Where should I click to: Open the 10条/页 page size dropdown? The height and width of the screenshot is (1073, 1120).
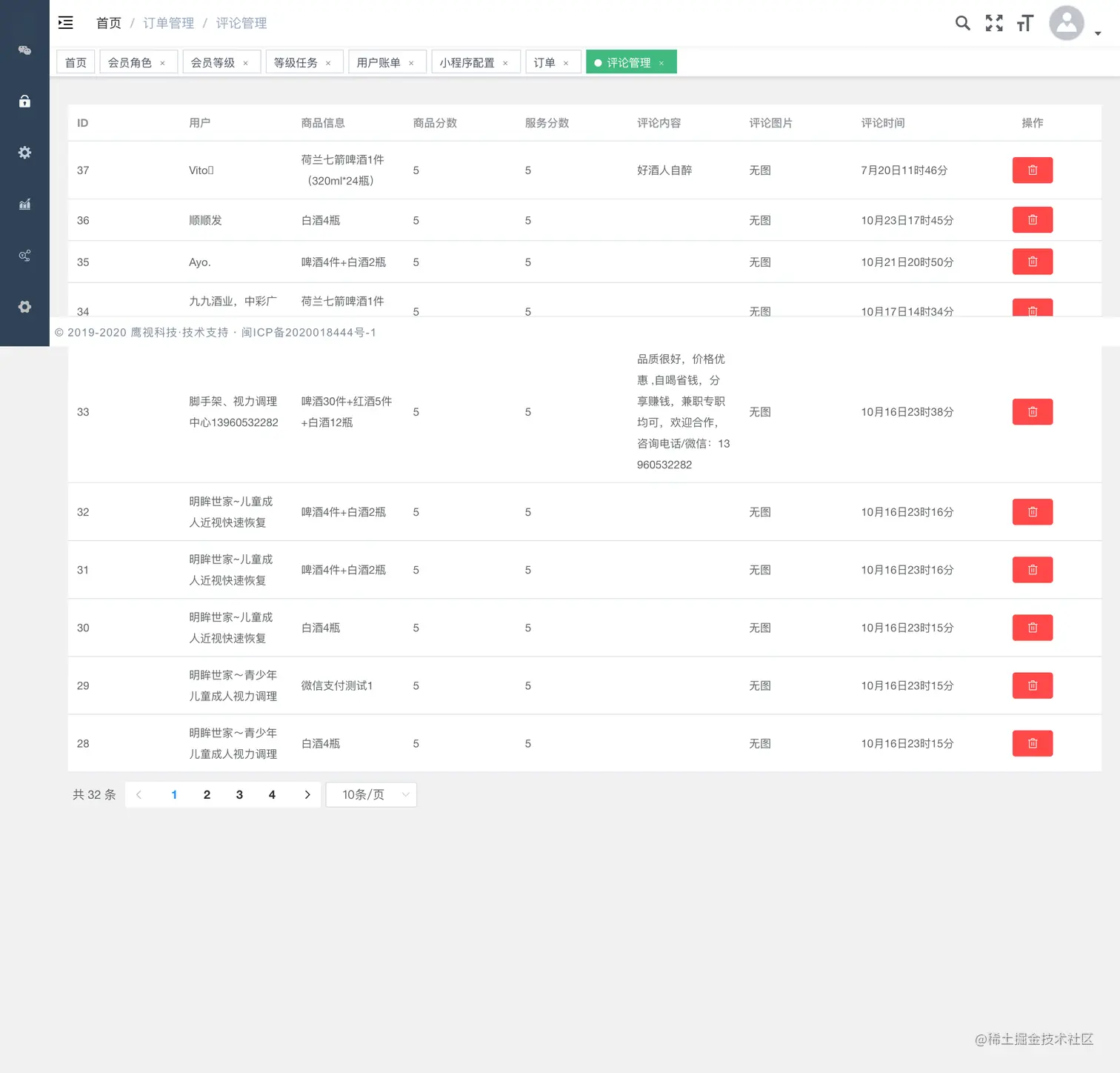click(x=370, y=794)
